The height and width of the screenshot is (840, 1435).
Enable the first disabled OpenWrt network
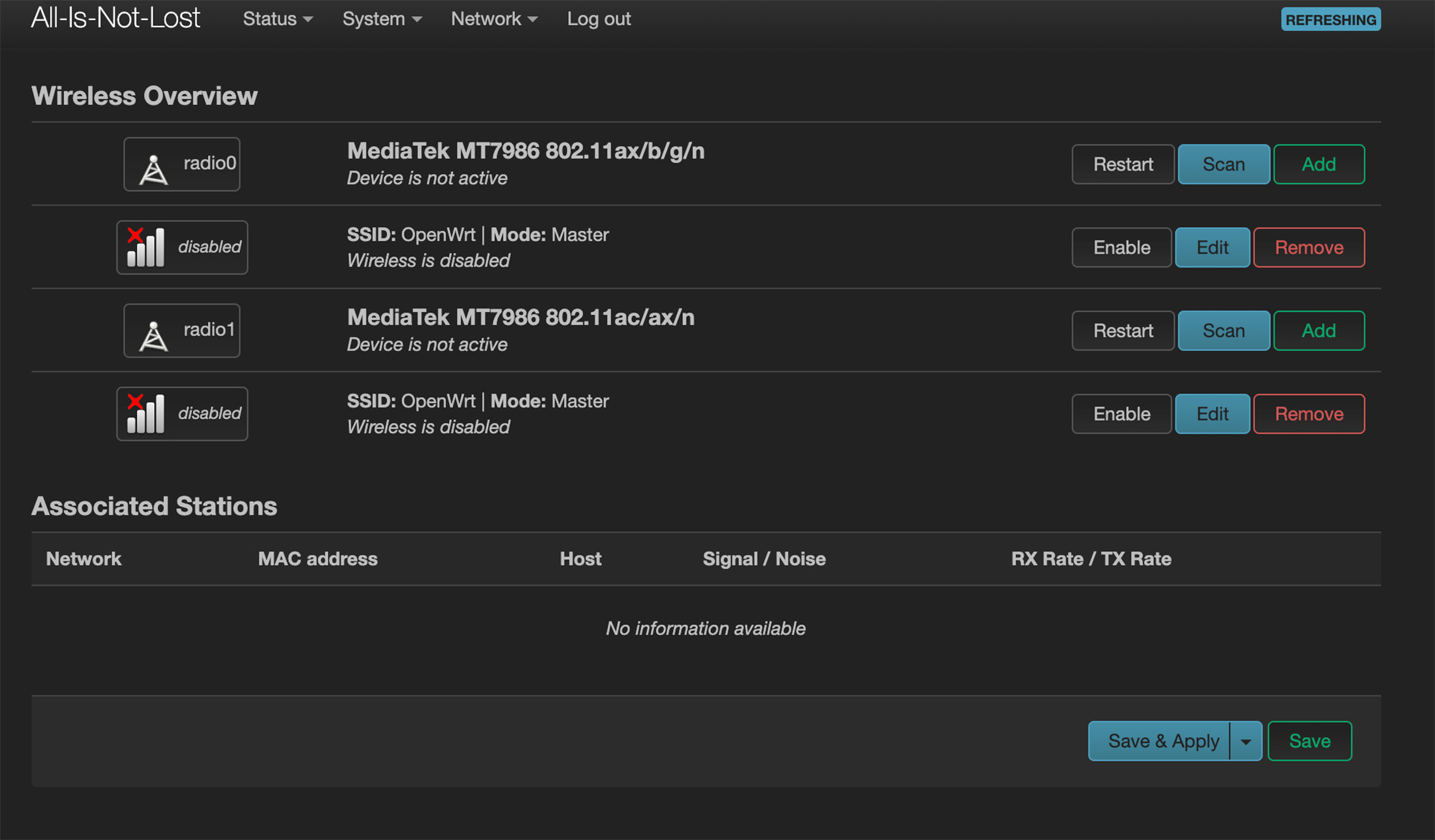pos(1121,247)
